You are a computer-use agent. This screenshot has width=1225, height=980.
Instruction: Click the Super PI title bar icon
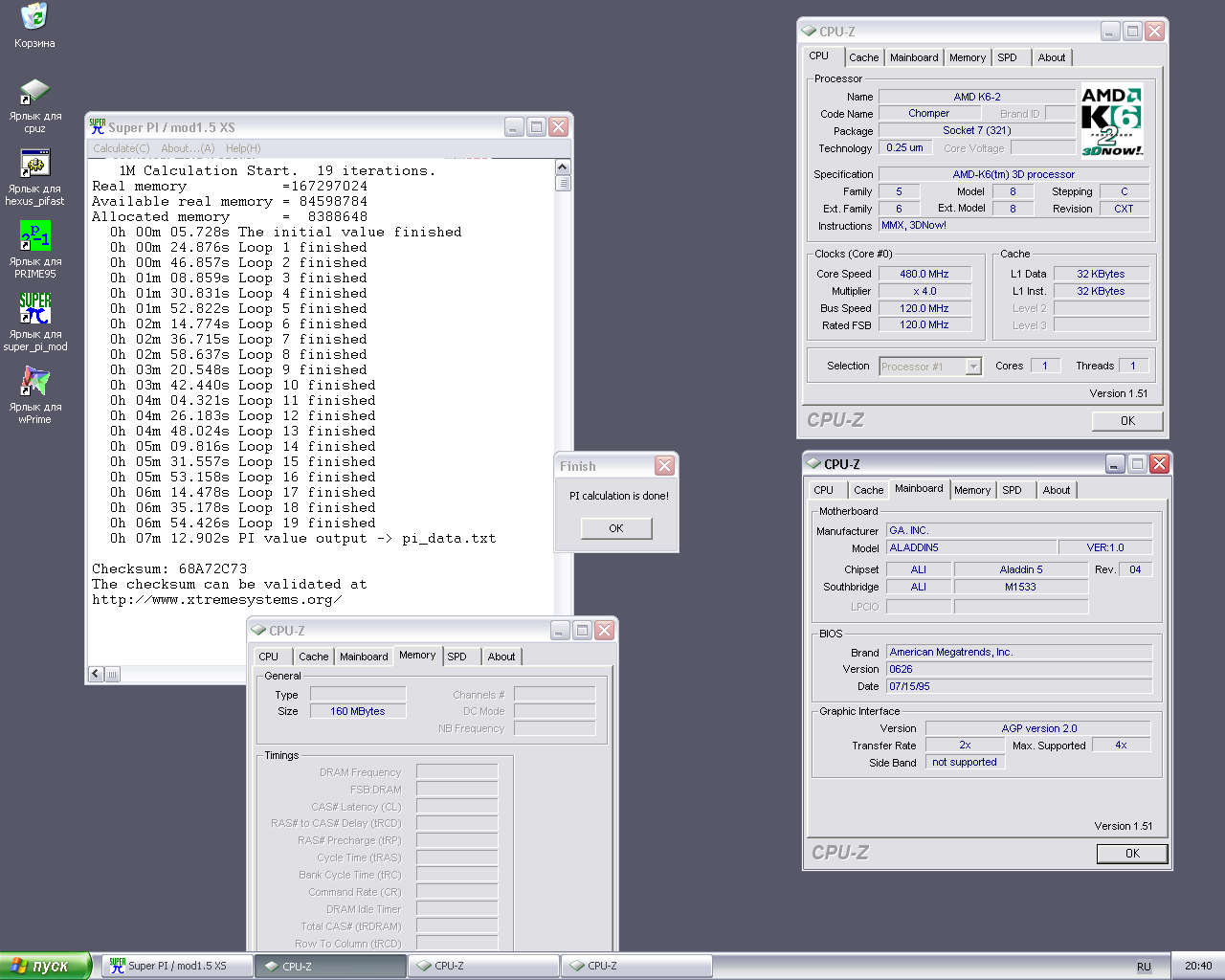pyautogui.click(x=97, y=126)
